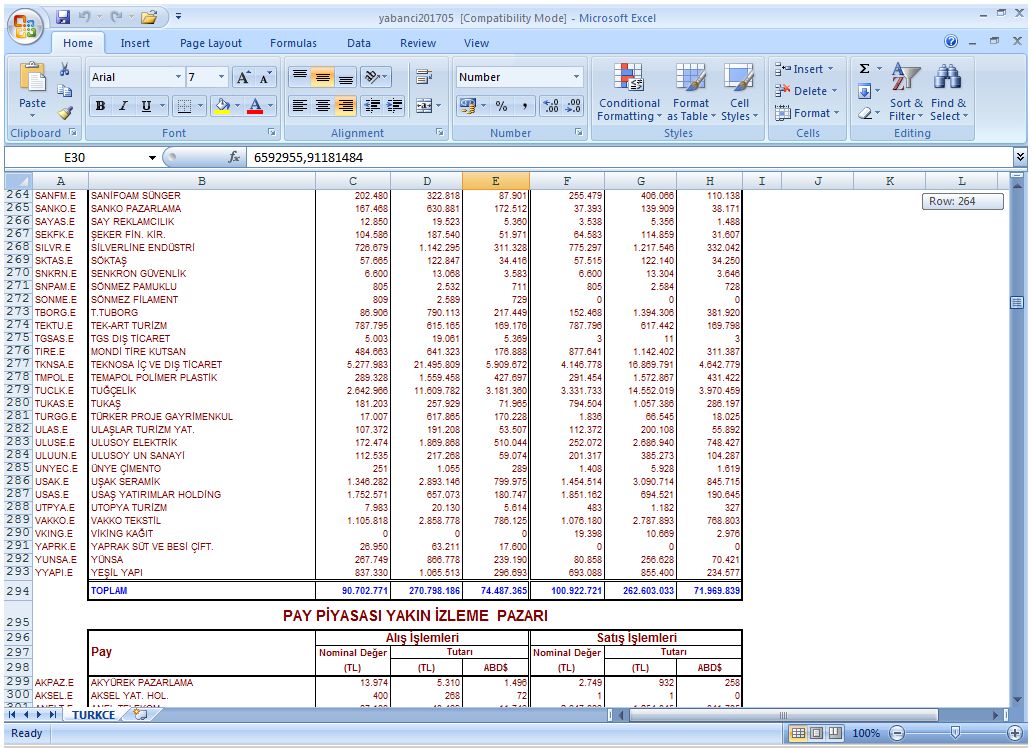Select the TURKCE sheet tab
Image resolution: width=1032 pixels, height=748 pixels.
93,715
